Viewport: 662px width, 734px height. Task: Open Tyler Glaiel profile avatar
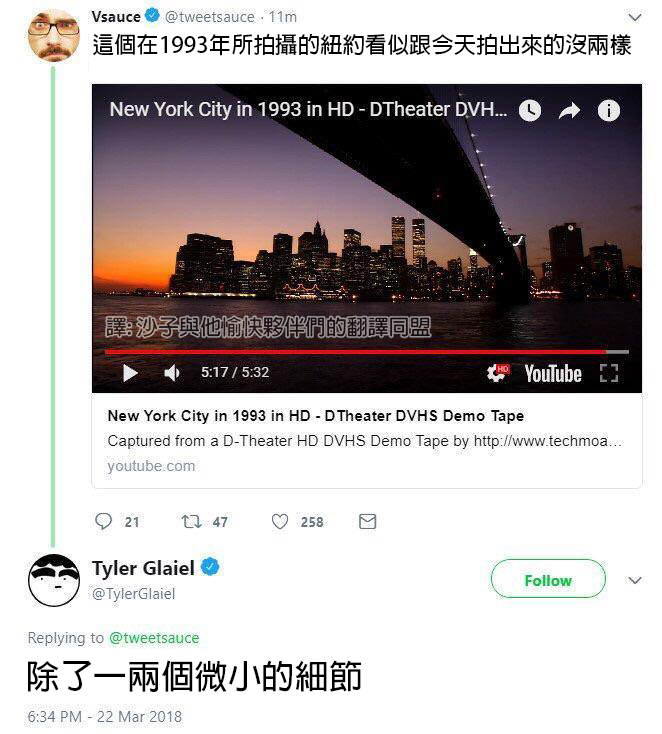(54, 580)
